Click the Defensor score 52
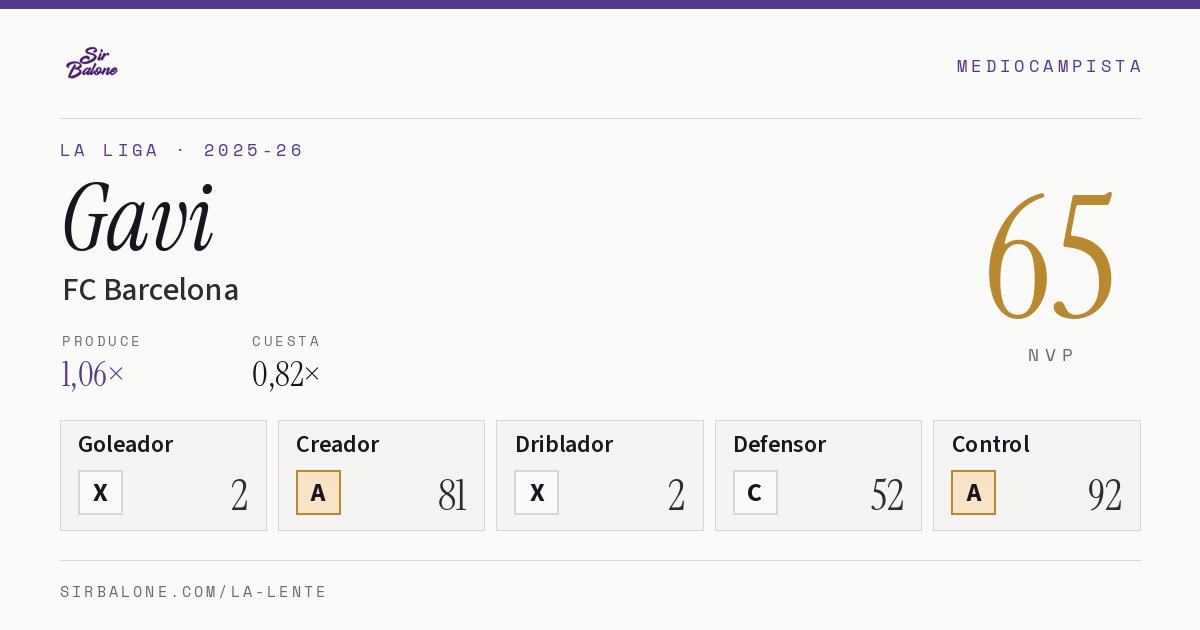Screen dimensions: 1200x630 [887, 494]
